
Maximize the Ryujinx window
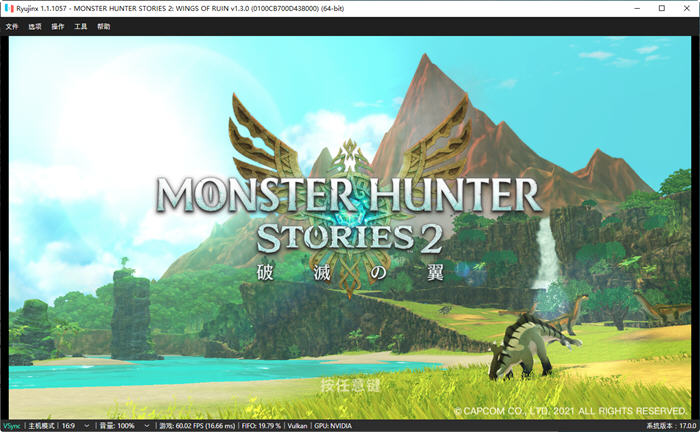(662, 8)
